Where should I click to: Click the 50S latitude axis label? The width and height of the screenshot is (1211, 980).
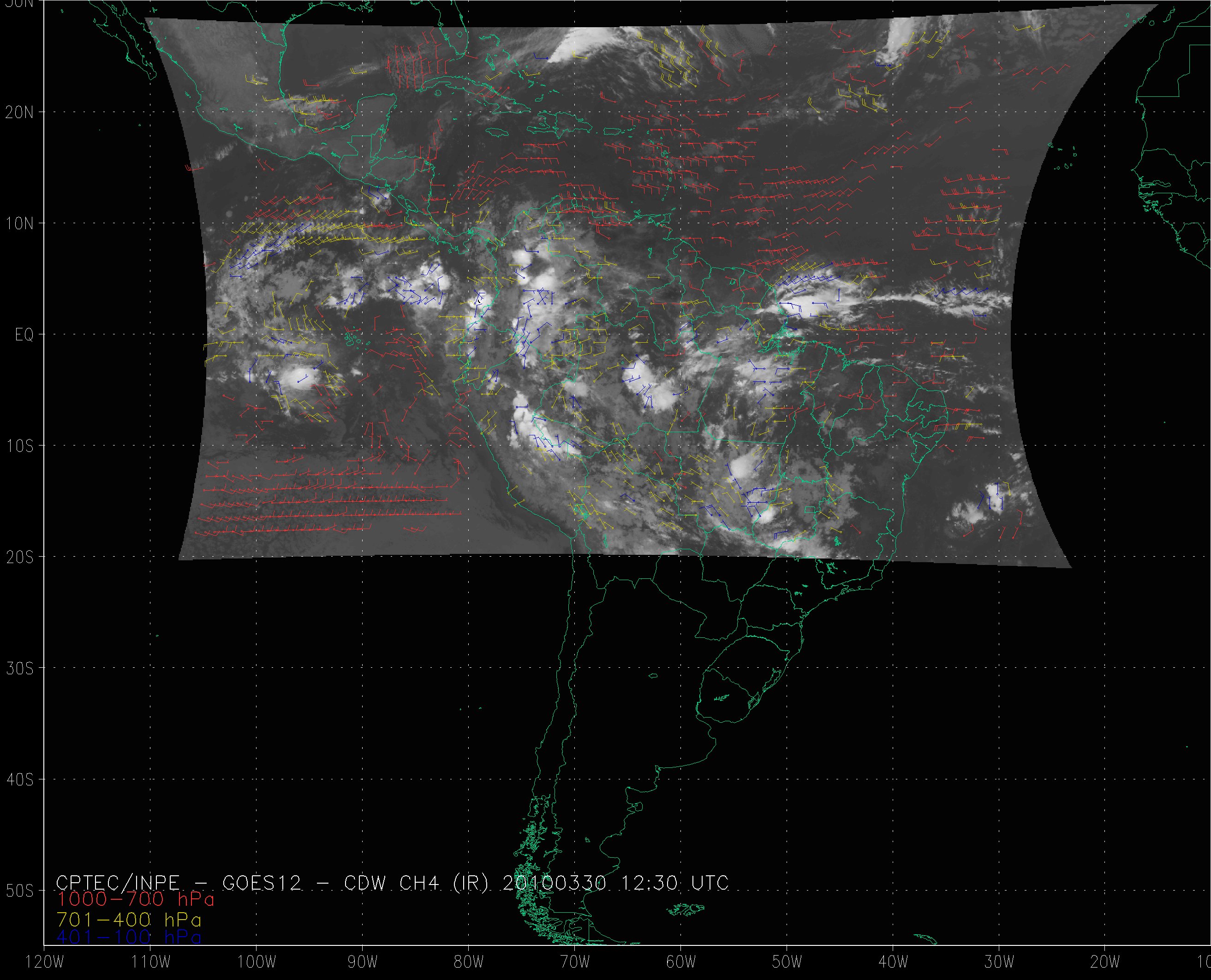coord(19,891)
